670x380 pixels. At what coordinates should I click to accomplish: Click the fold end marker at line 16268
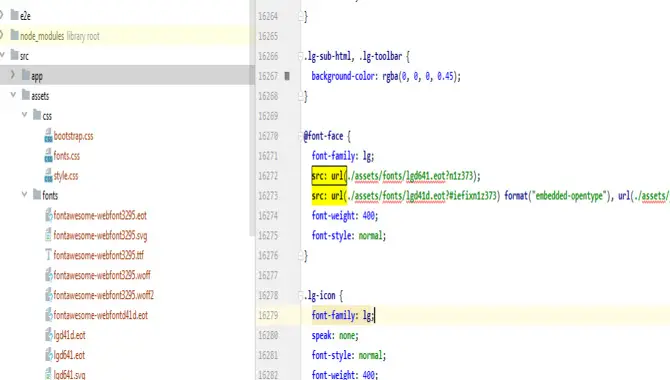click(x=300, y=96)
